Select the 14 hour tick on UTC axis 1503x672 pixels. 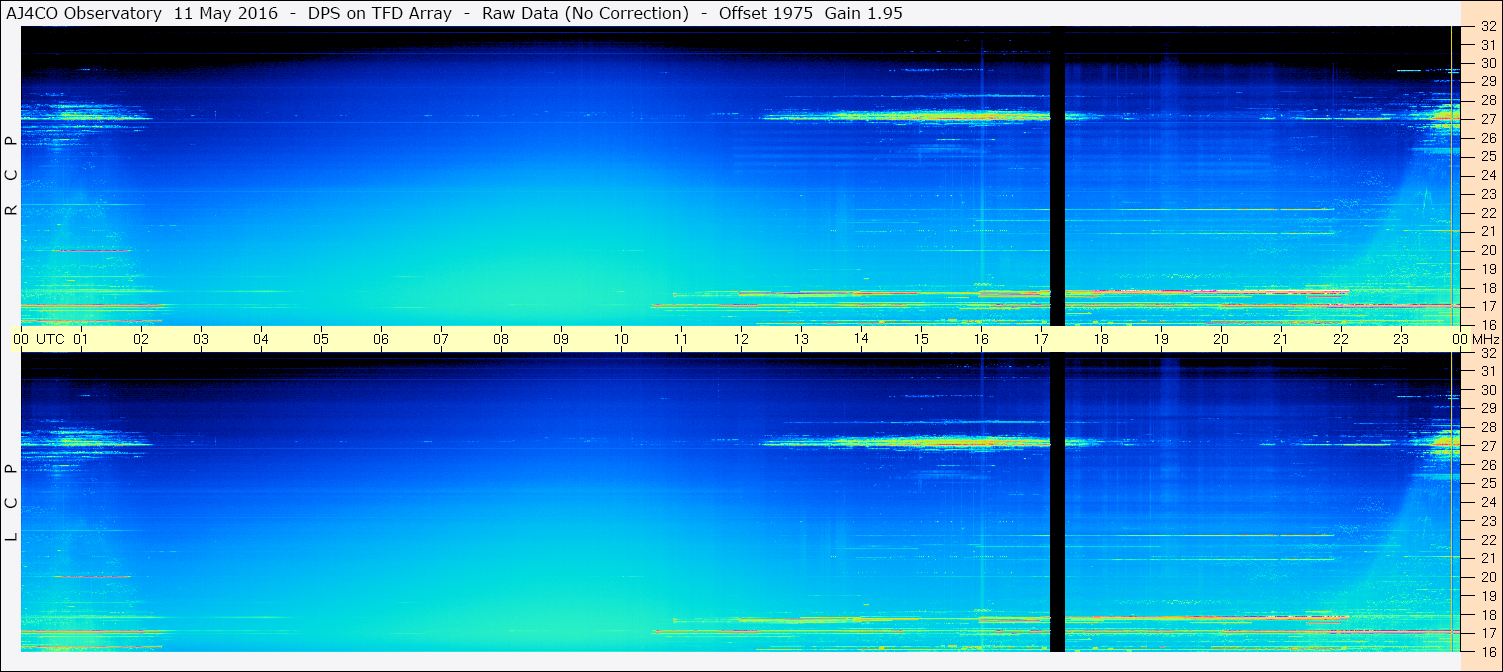(861, 339)
